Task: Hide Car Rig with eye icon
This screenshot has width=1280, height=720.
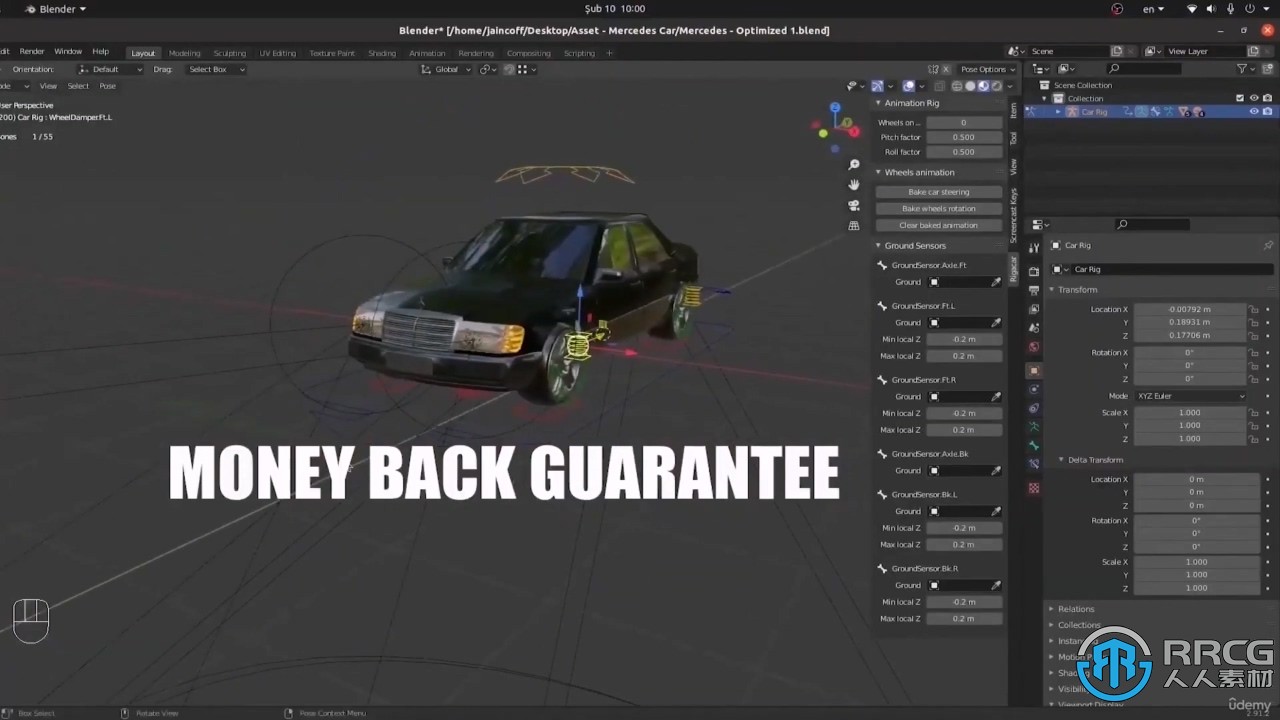Action: point(1254,112)
